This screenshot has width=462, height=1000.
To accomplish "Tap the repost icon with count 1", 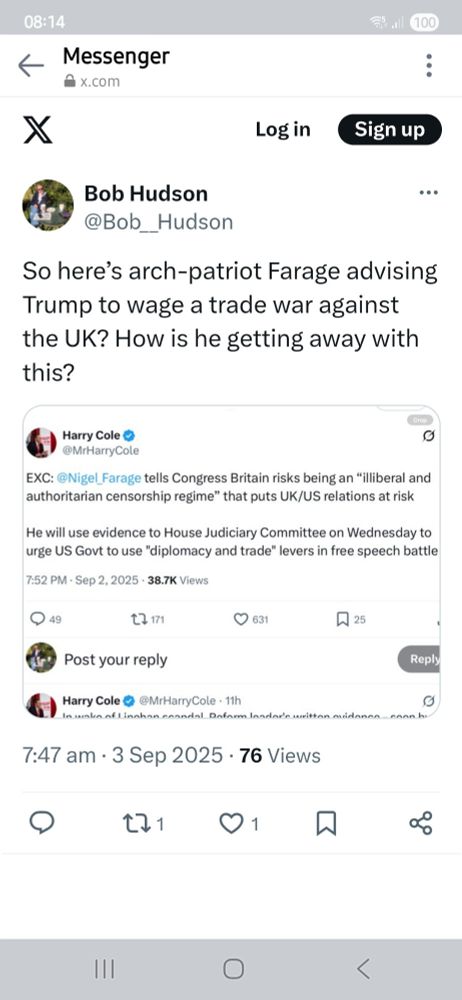I will 142,824.
